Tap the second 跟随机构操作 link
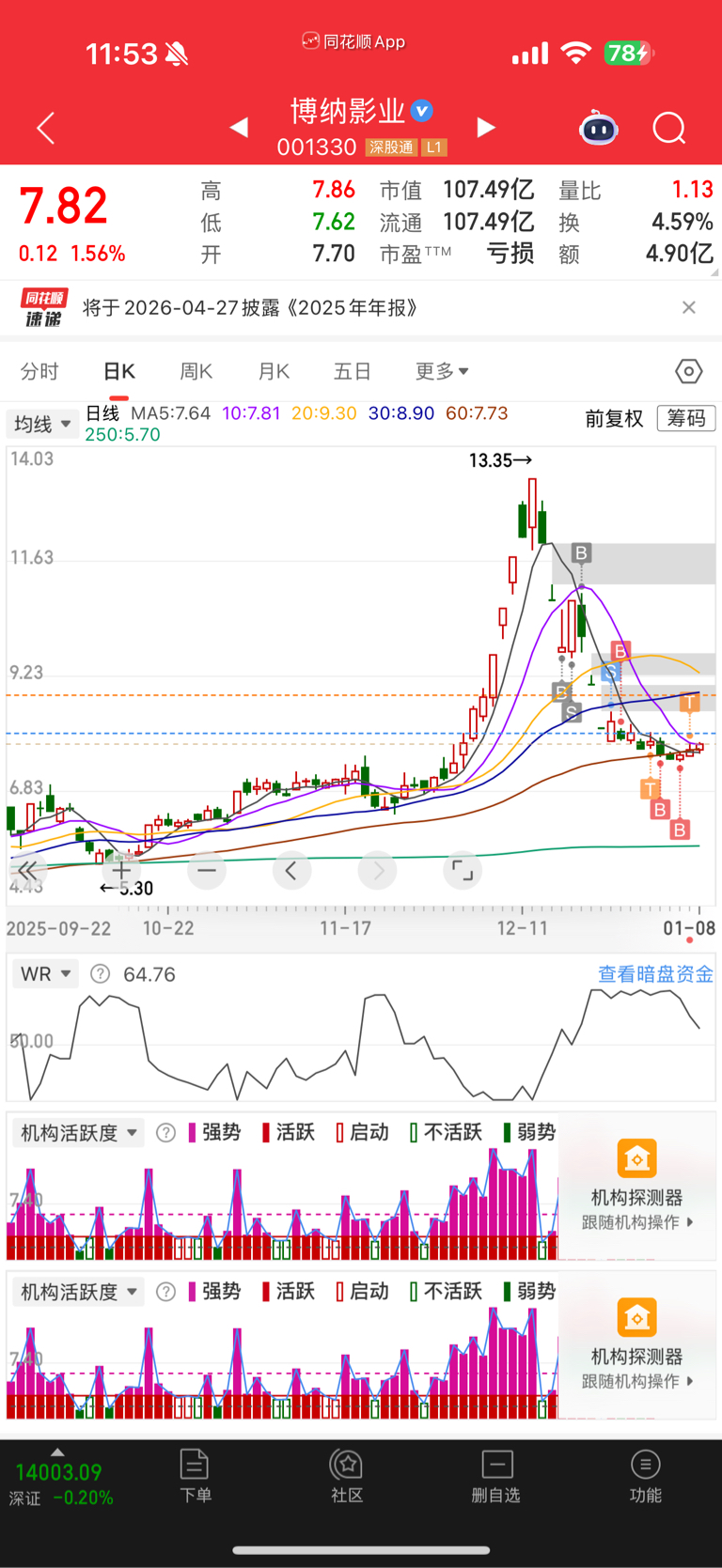The image size is (722, 1568). click(637, 1381)
